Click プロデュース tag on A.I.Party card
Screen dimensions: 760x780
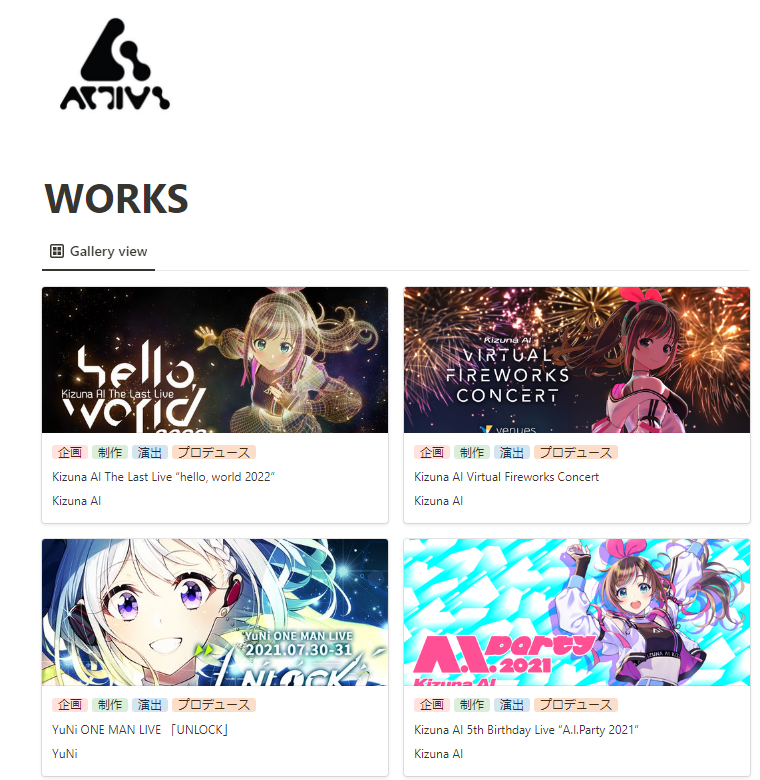click(576, 705)
